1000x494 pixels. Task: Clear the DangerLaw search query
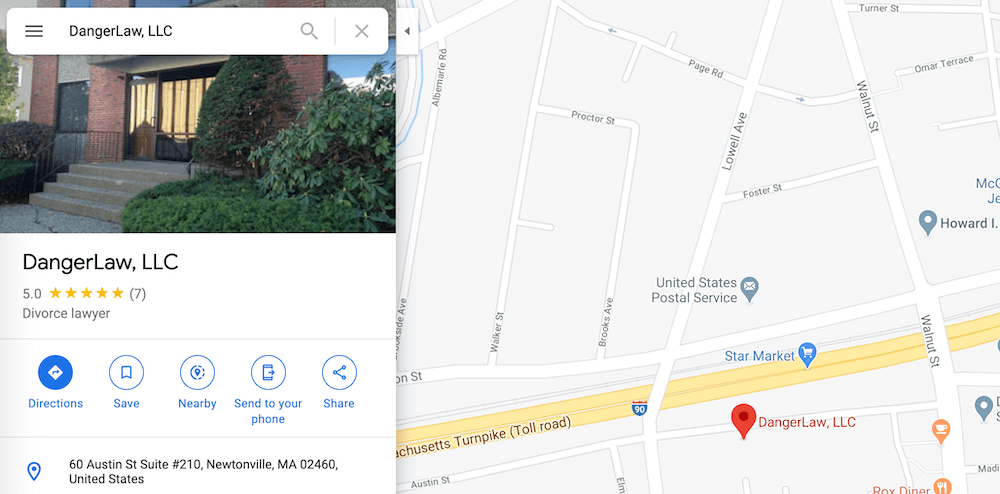pyautogui.click(x=362, y=31)
